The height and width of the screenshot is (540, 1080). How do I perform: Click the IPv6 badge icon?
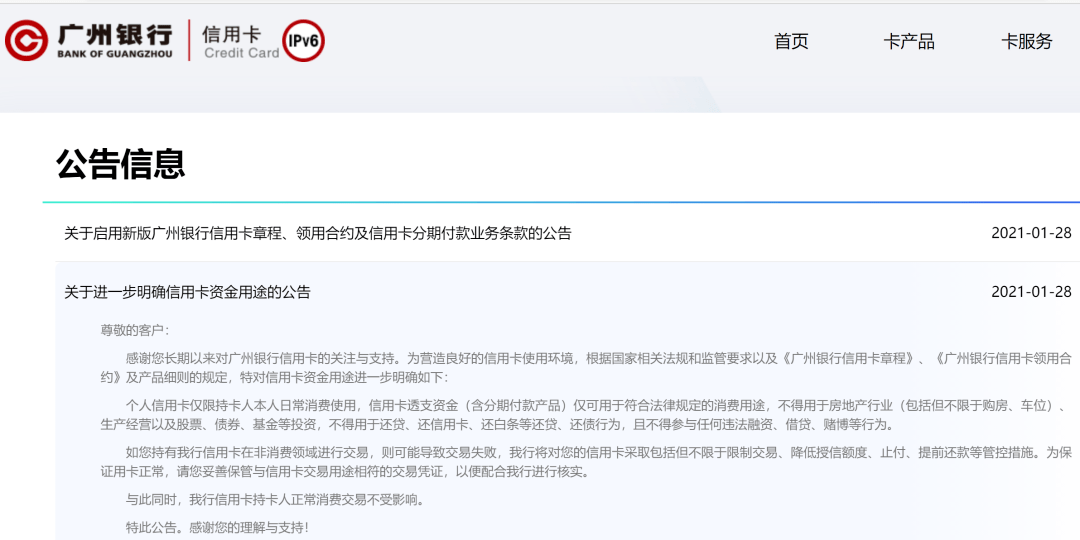(304, 41)
